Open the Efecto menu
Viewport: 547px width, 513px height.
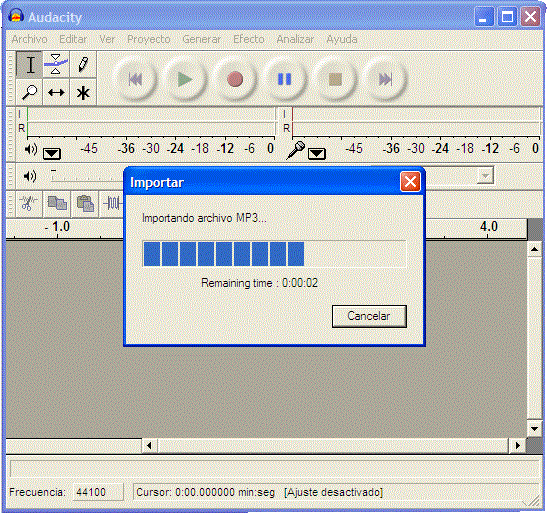click(x=249, y=39)
